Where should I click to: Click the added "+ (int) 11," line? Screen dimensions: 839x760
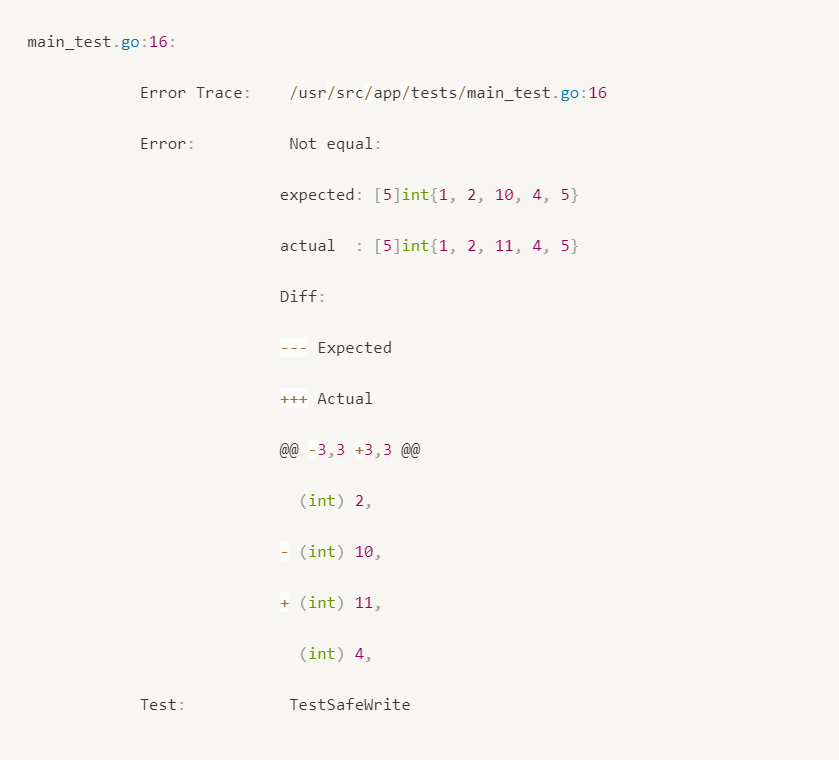coord(332,603)
